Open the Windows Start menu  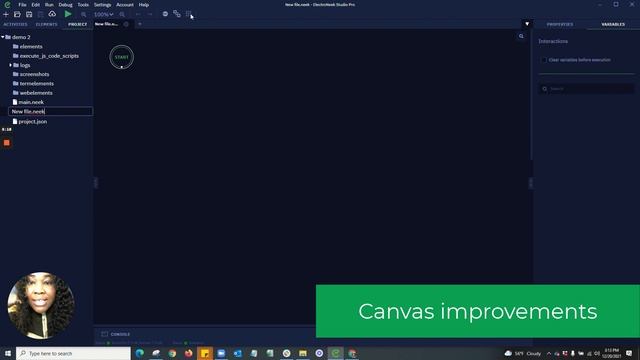(x=8, y=353)
